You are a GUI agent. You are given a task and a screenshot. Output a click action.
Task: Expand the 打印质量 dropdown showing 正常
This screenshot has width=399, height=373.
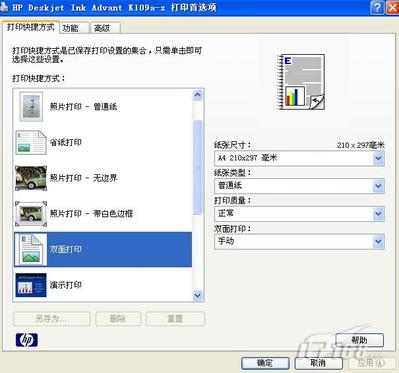(x=299, y=214)
